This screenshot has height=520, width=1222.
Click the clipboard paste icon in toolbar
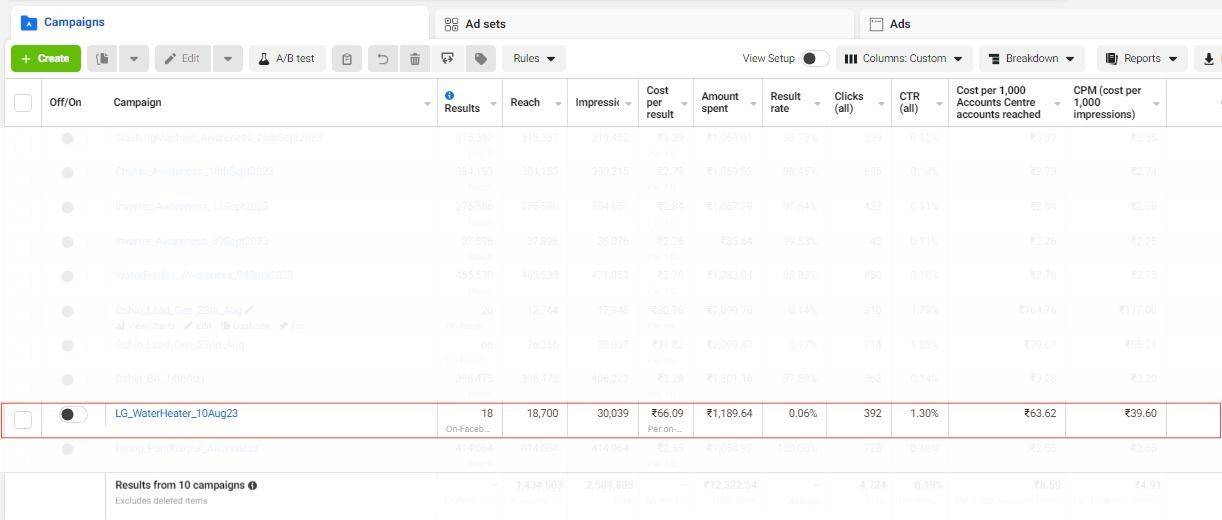click(347, 59)
